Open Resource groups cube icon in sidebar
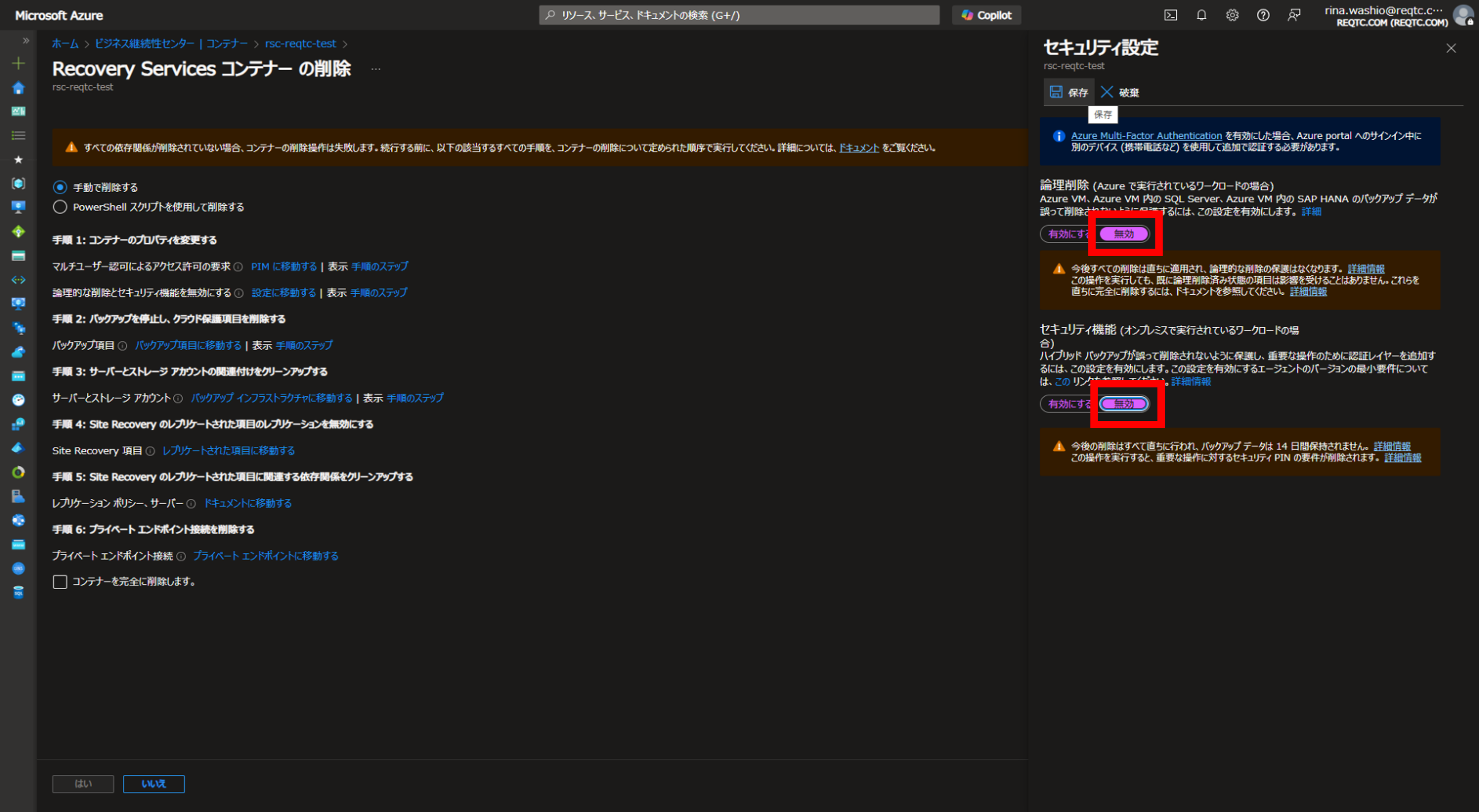The height and width of the screenshot is (812, 1479). click(x=18, y=183)
